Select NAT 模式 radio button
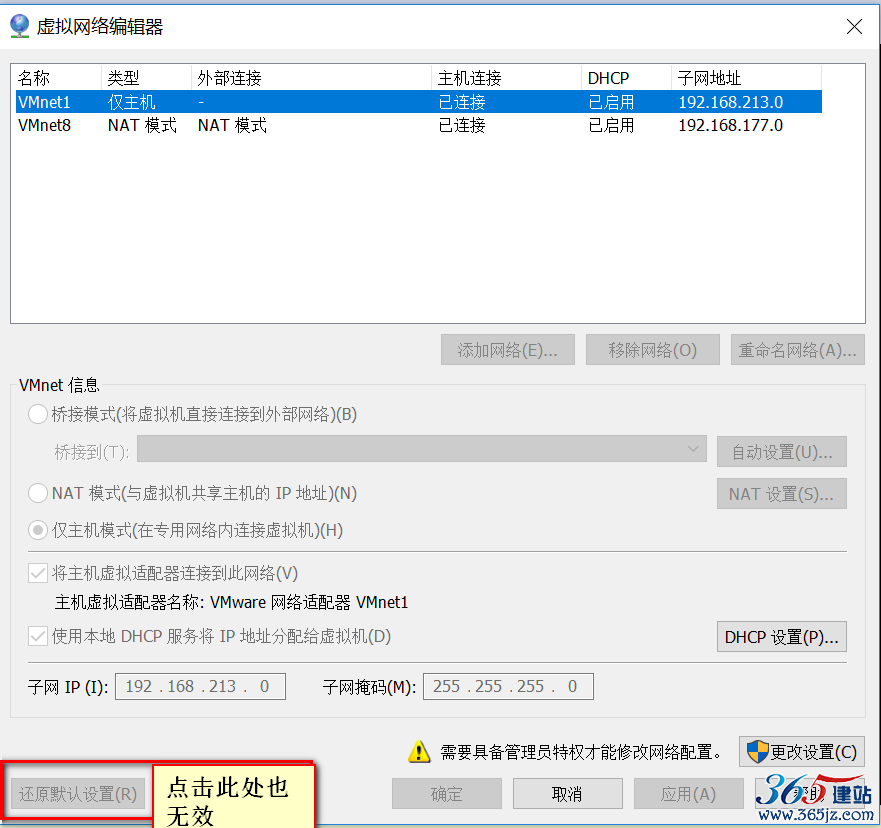881x828 pixels. [38, 493]
